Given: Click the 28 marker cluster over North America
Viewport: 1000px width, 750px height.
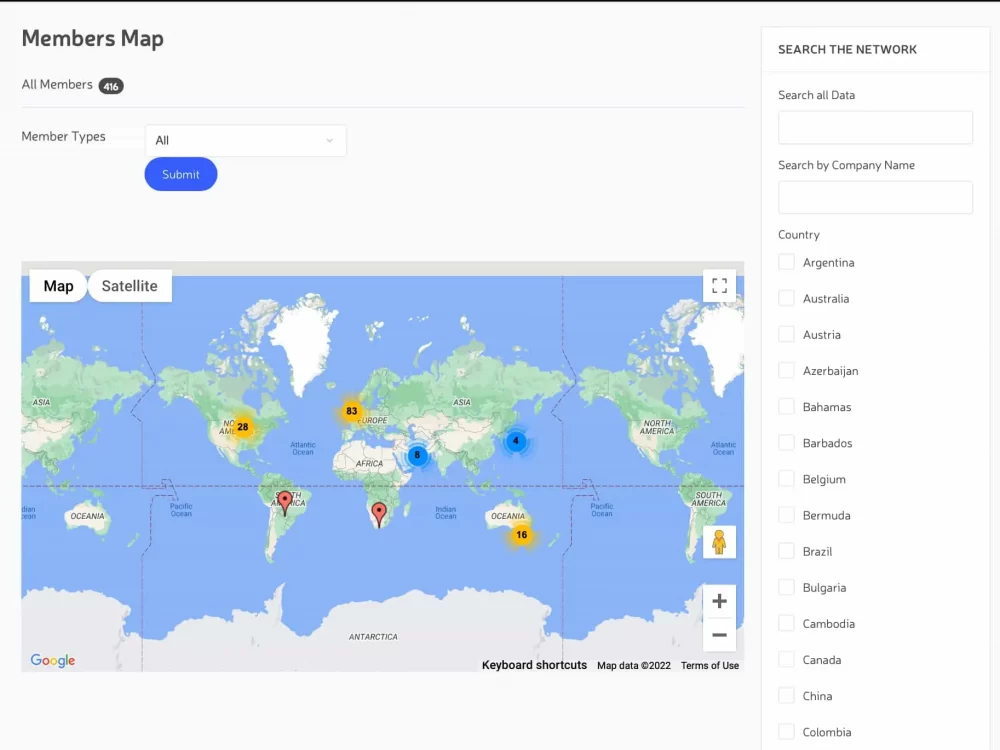Looking at the screenshot, I should pyautogui.click(x=241, y=426).
